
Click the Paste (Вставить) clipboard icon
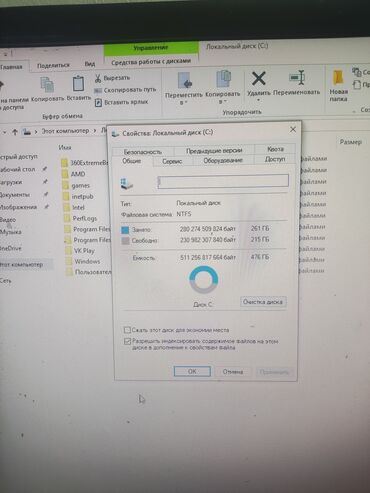click(78, 83)
